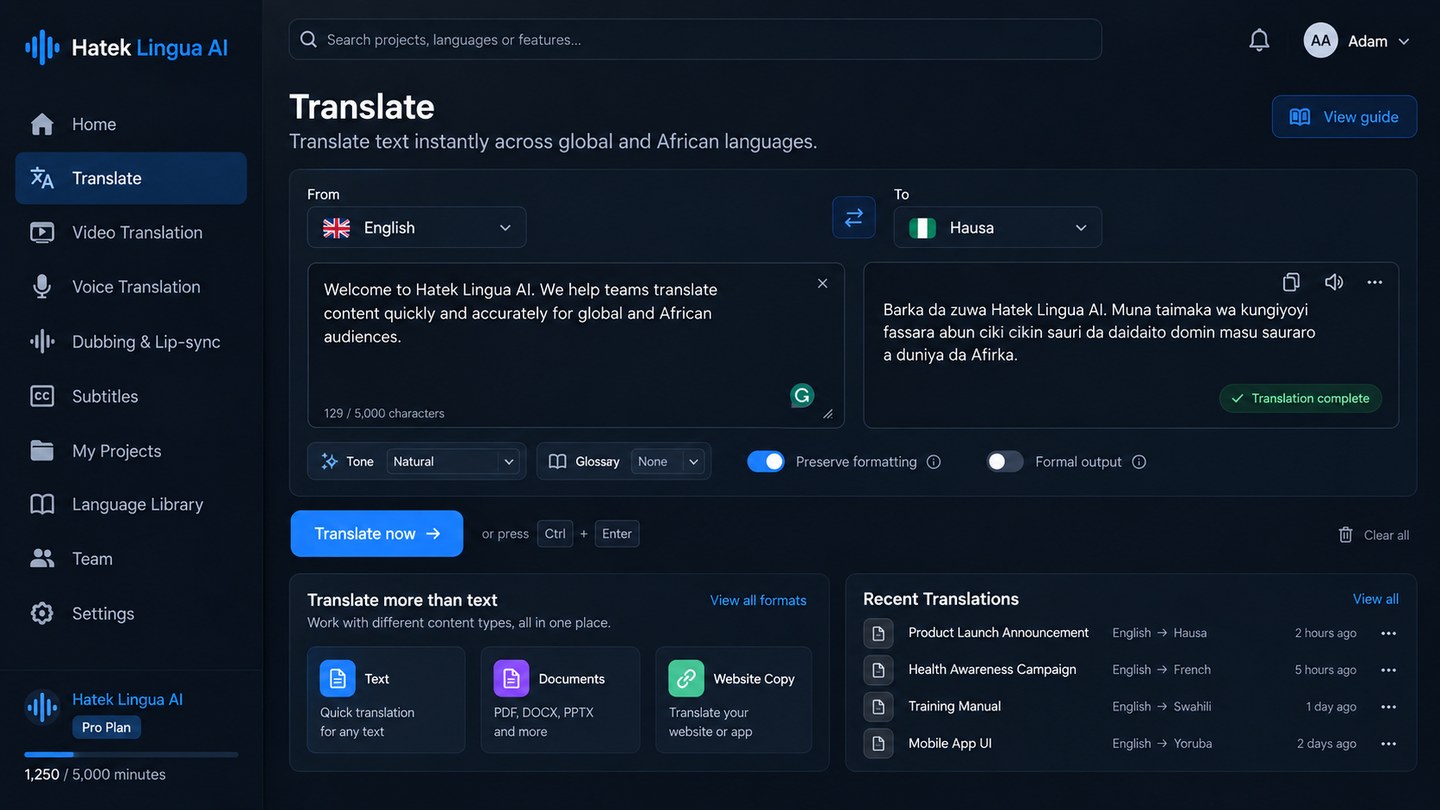Open Team page in sidebar

(x=131, y=559)
